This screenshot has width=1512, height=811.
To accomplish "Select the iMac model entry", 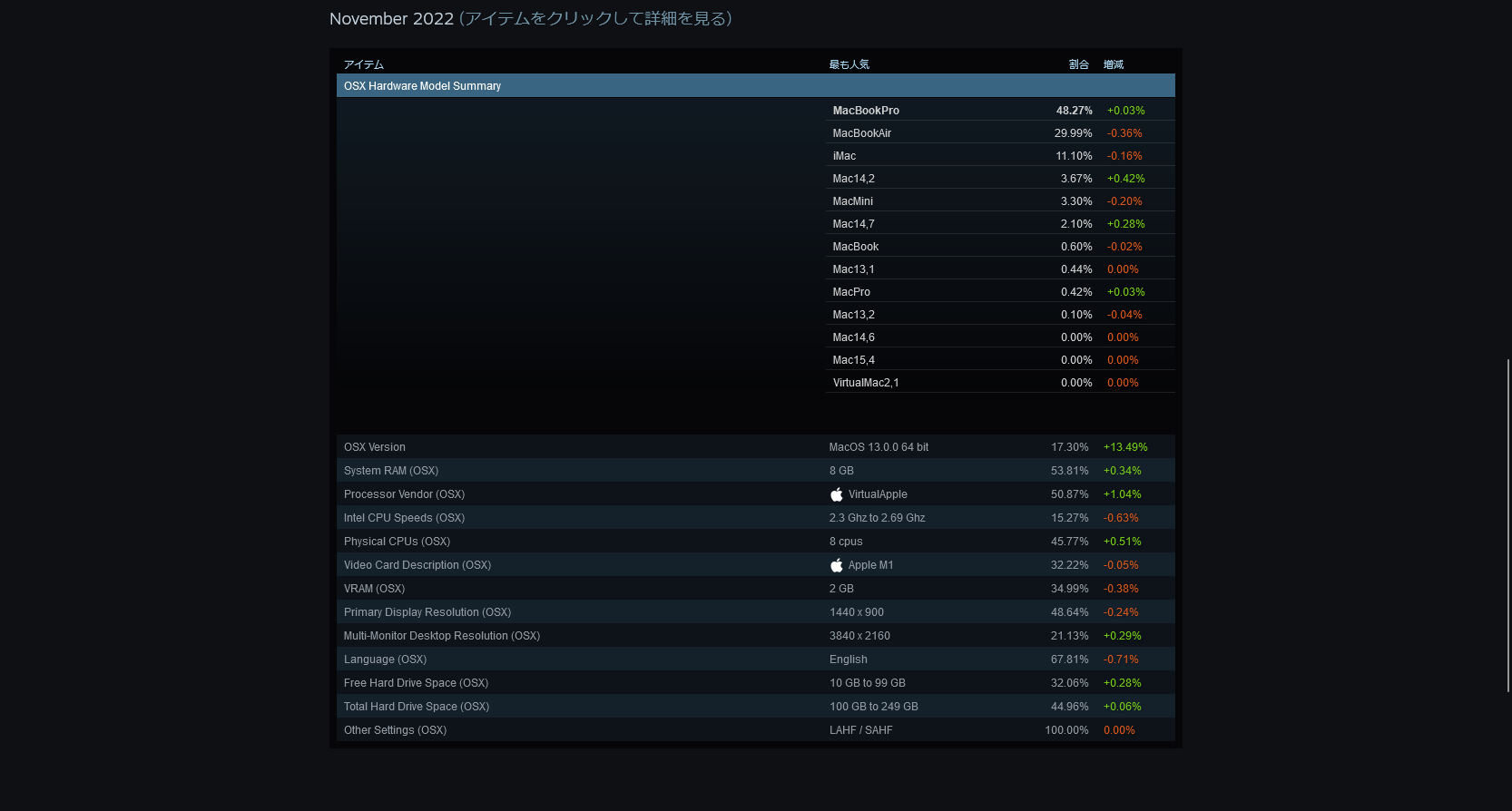I will (1000, 156).
